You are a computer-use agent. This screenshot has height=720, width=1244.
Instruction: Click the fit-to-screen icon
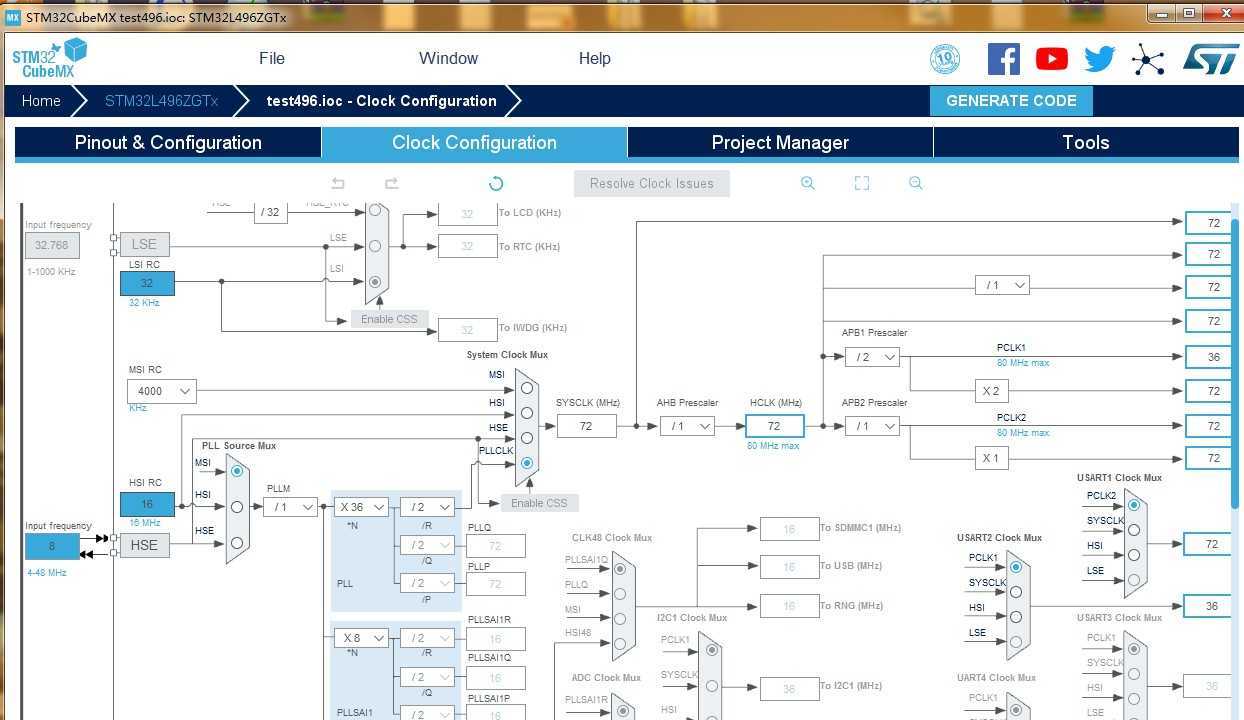pos(862,183)
